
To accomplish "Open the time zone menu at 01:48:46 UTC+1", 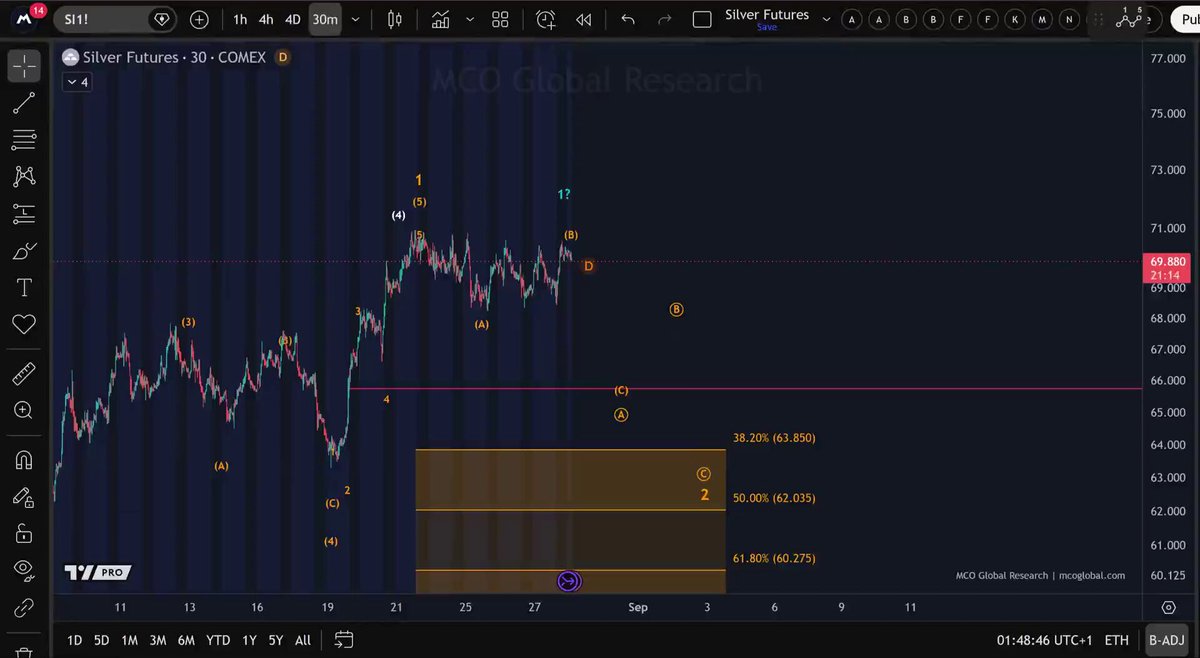I will [x=1045, y=640].
